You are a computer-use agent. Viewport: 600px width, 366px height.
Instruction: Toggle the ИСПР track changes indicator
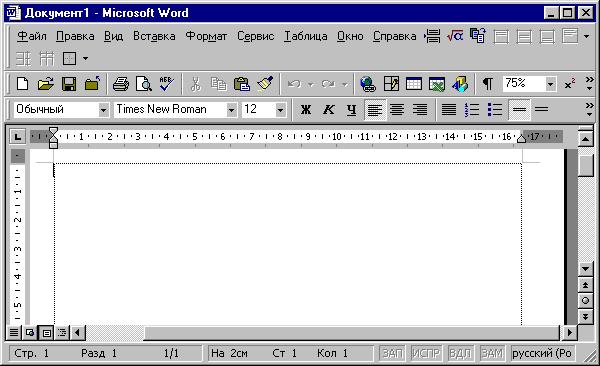click(x=426, y=353)
